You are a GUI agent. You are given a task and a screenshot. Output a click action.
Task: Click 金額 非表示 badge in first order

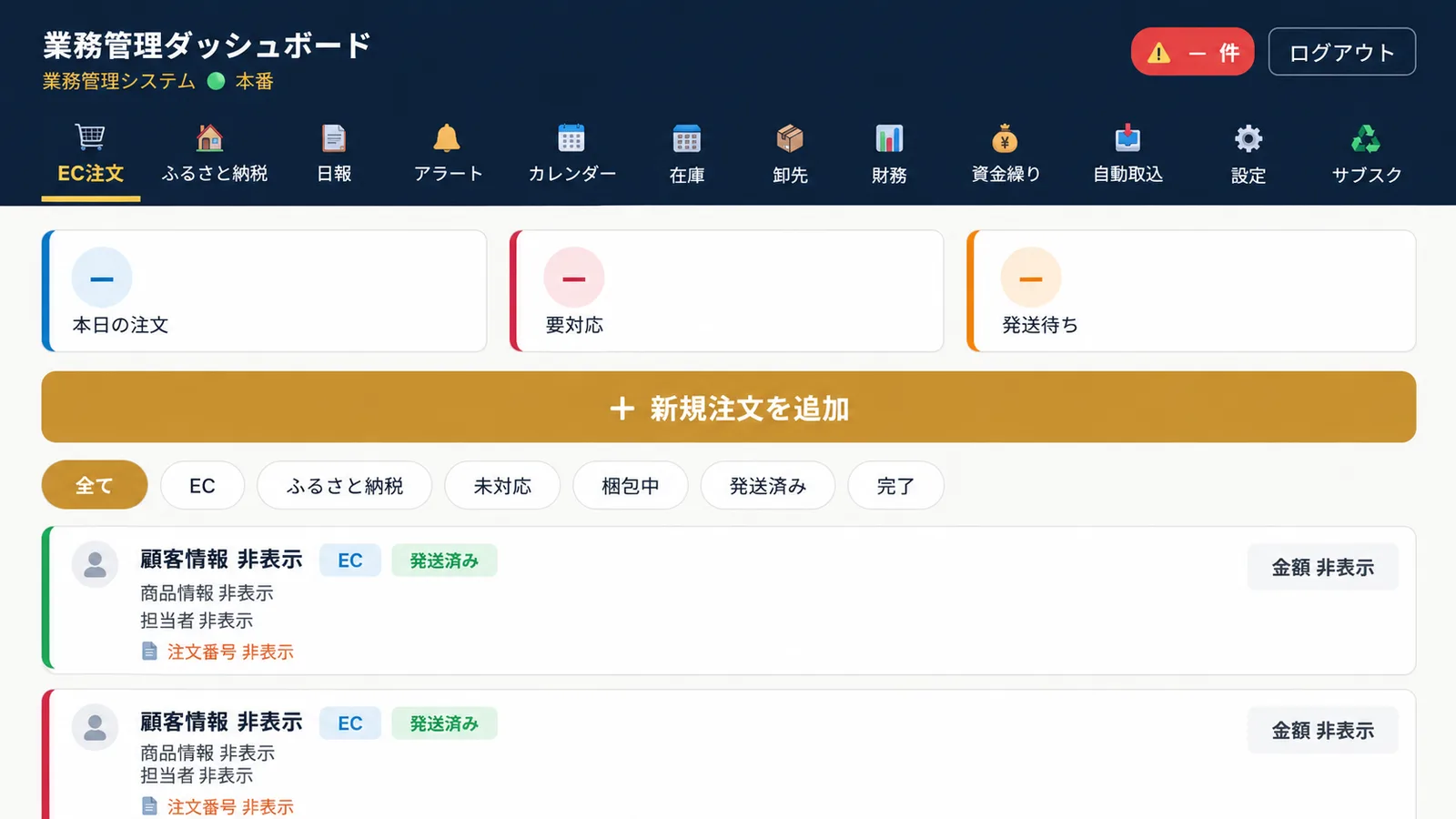[x=1322, y=567]
